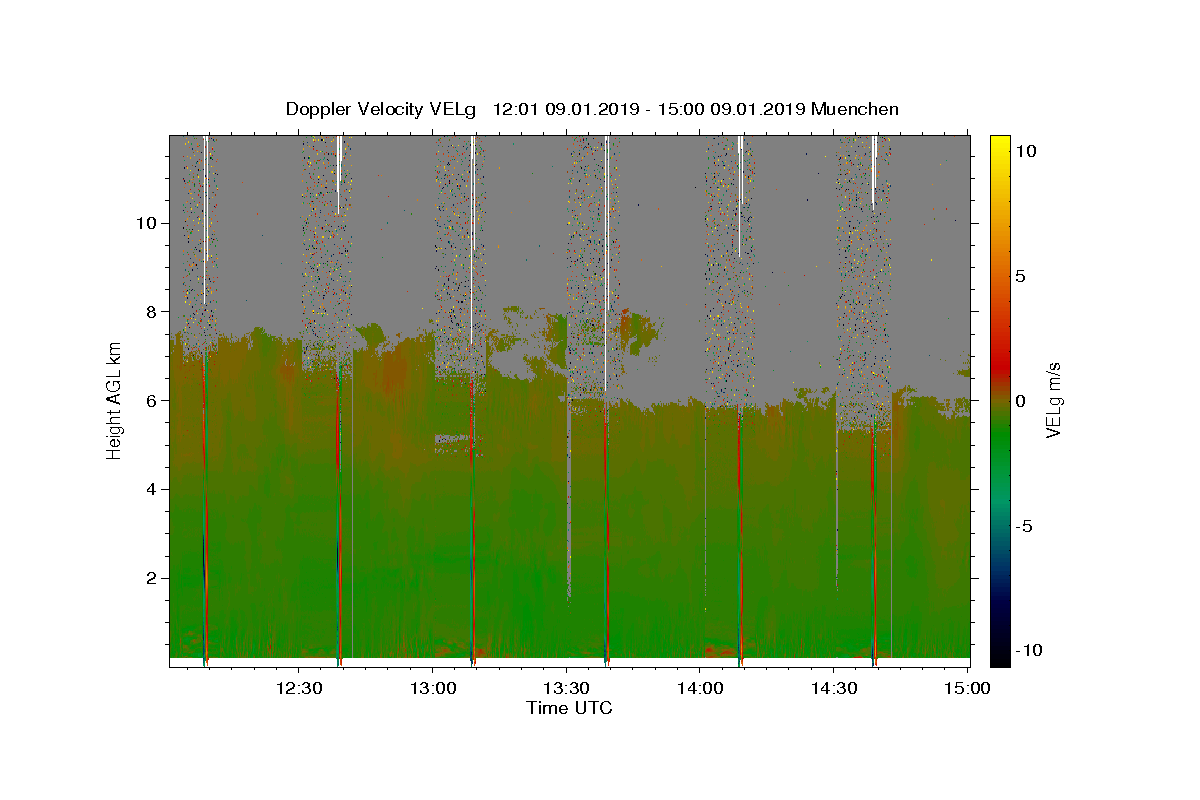
Task: Click the 4 km height tick label
Action: pos(151,490)
